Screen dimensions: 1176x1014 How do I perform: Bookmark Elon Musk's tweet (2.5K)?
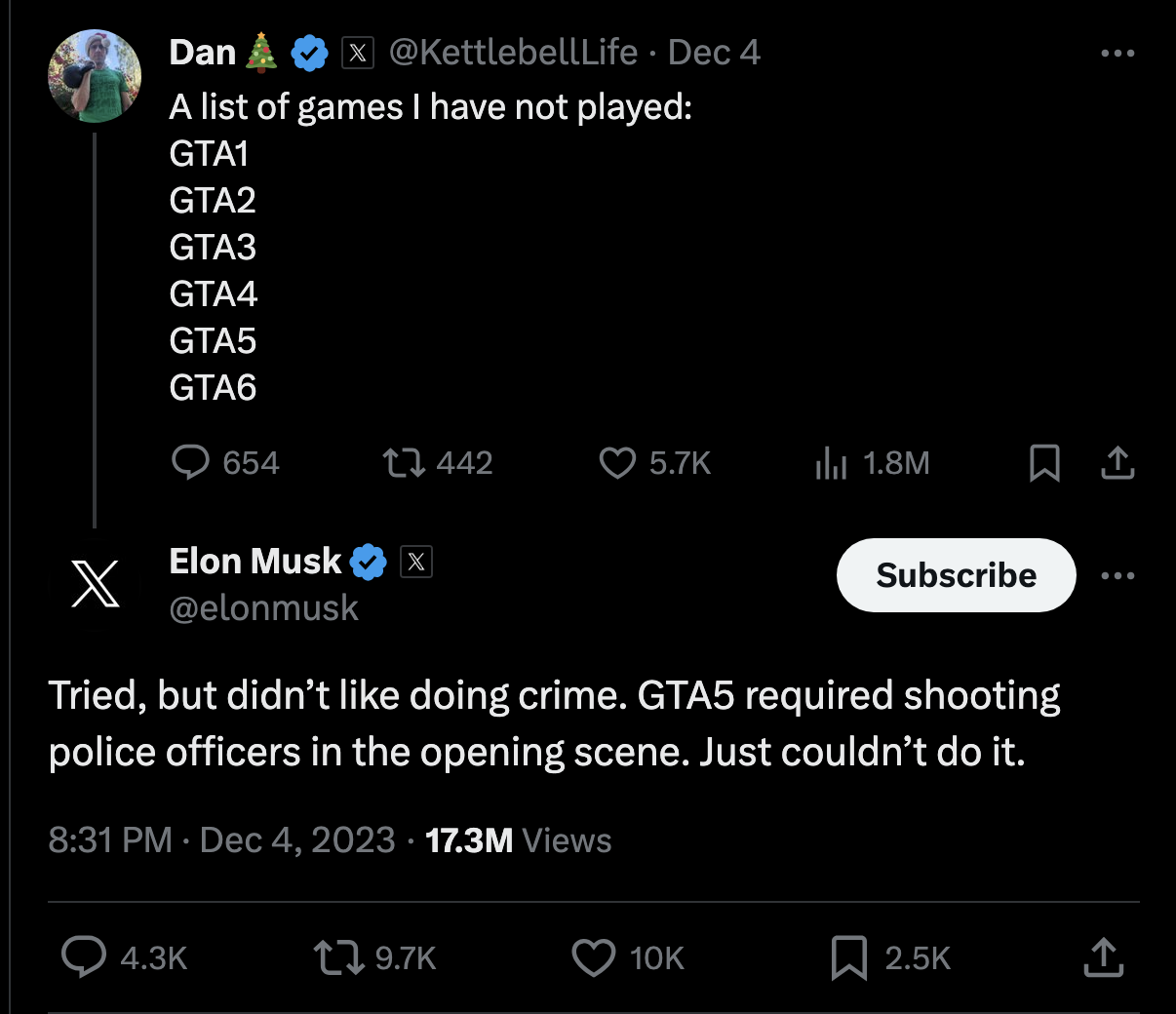pos(848,957)
